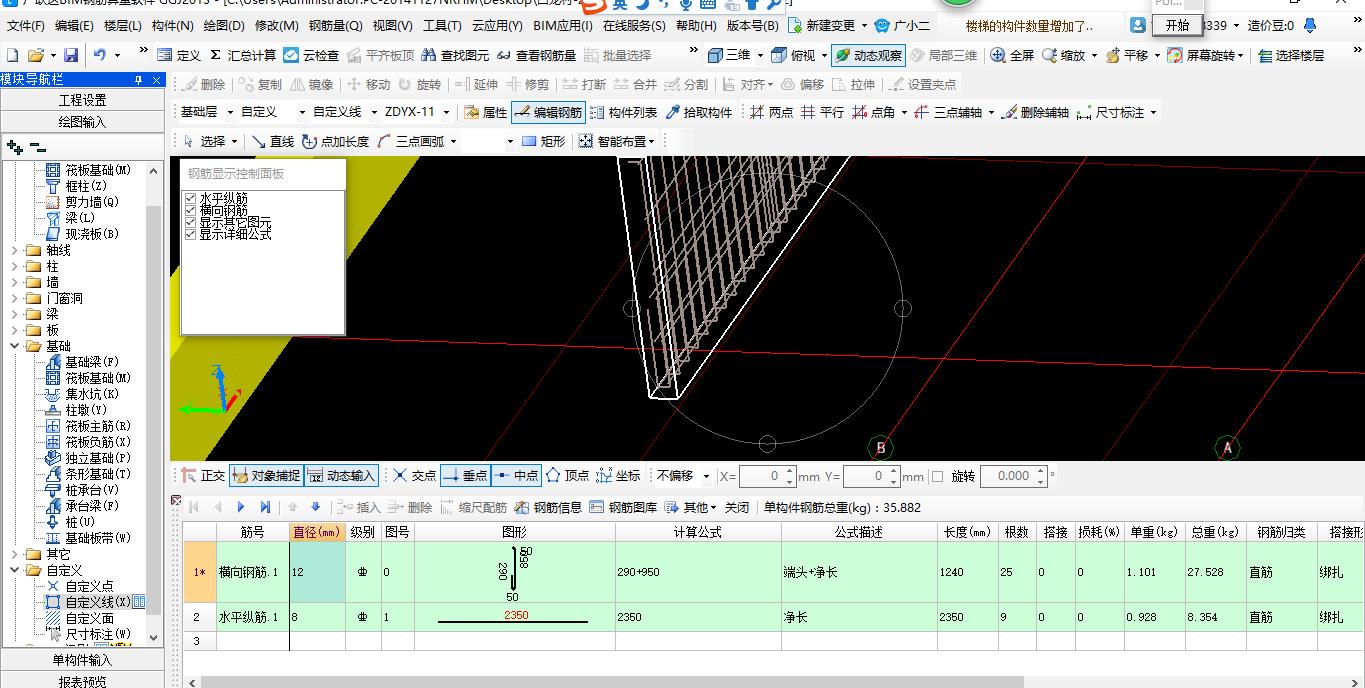This screenshot has height=688, width=1365.
Task: Open the 钢筋量(Q) menu
Action: click(x=335, y=25)
